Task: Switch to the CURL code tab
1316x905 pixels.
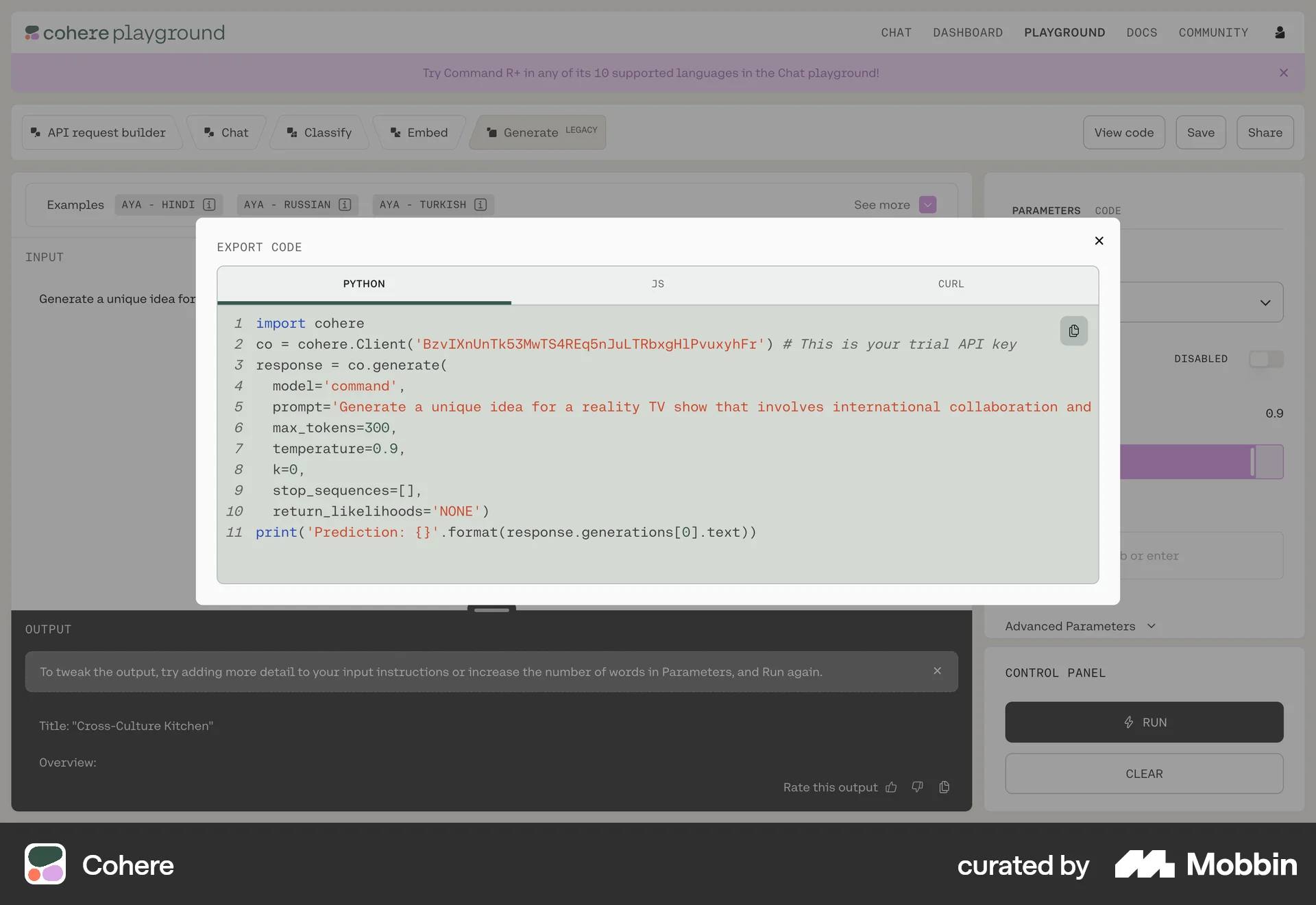Action: (951, 284)
